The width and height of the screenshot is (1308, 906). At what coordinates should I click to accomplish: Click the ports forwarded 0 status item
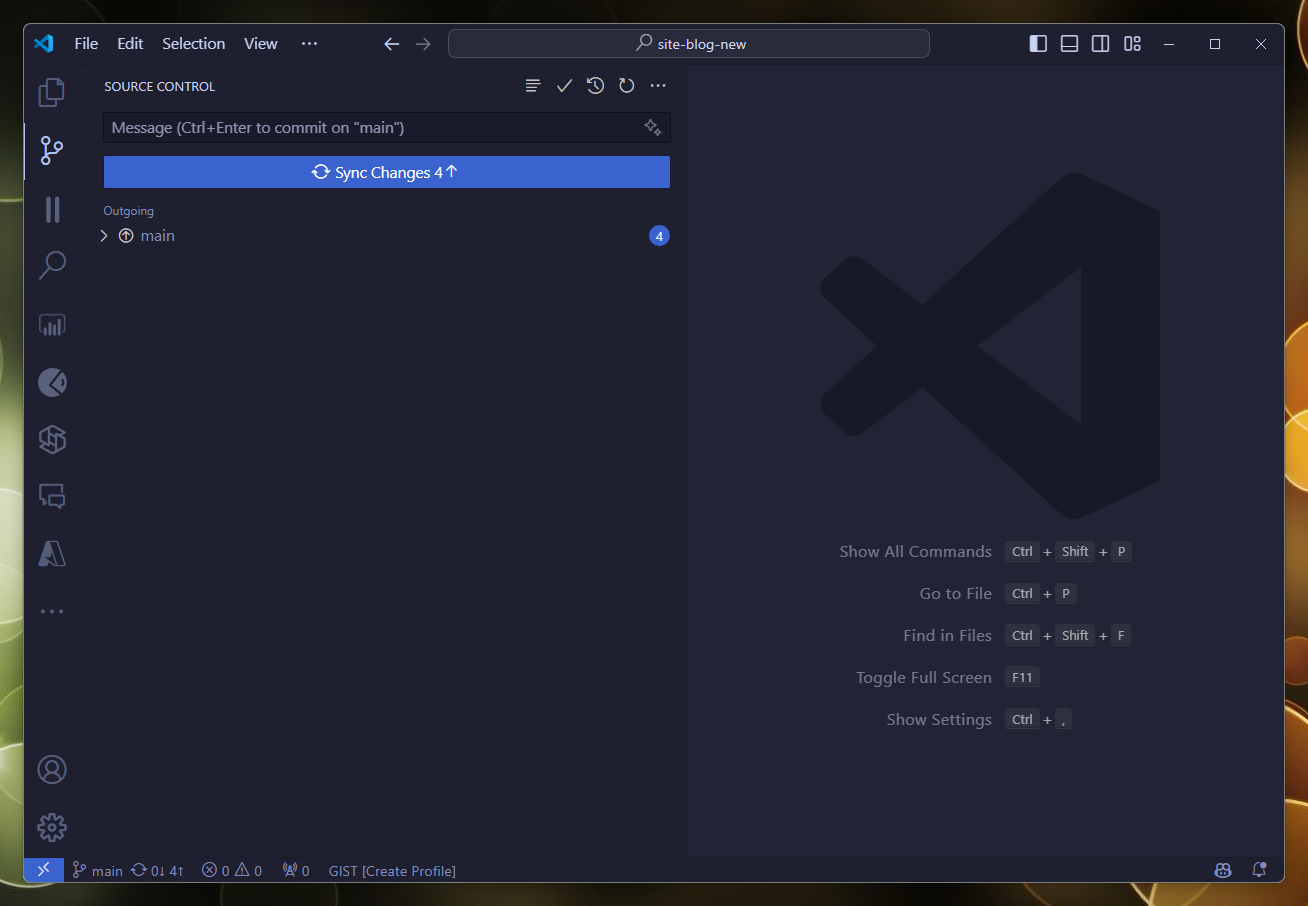coord(296,870)
